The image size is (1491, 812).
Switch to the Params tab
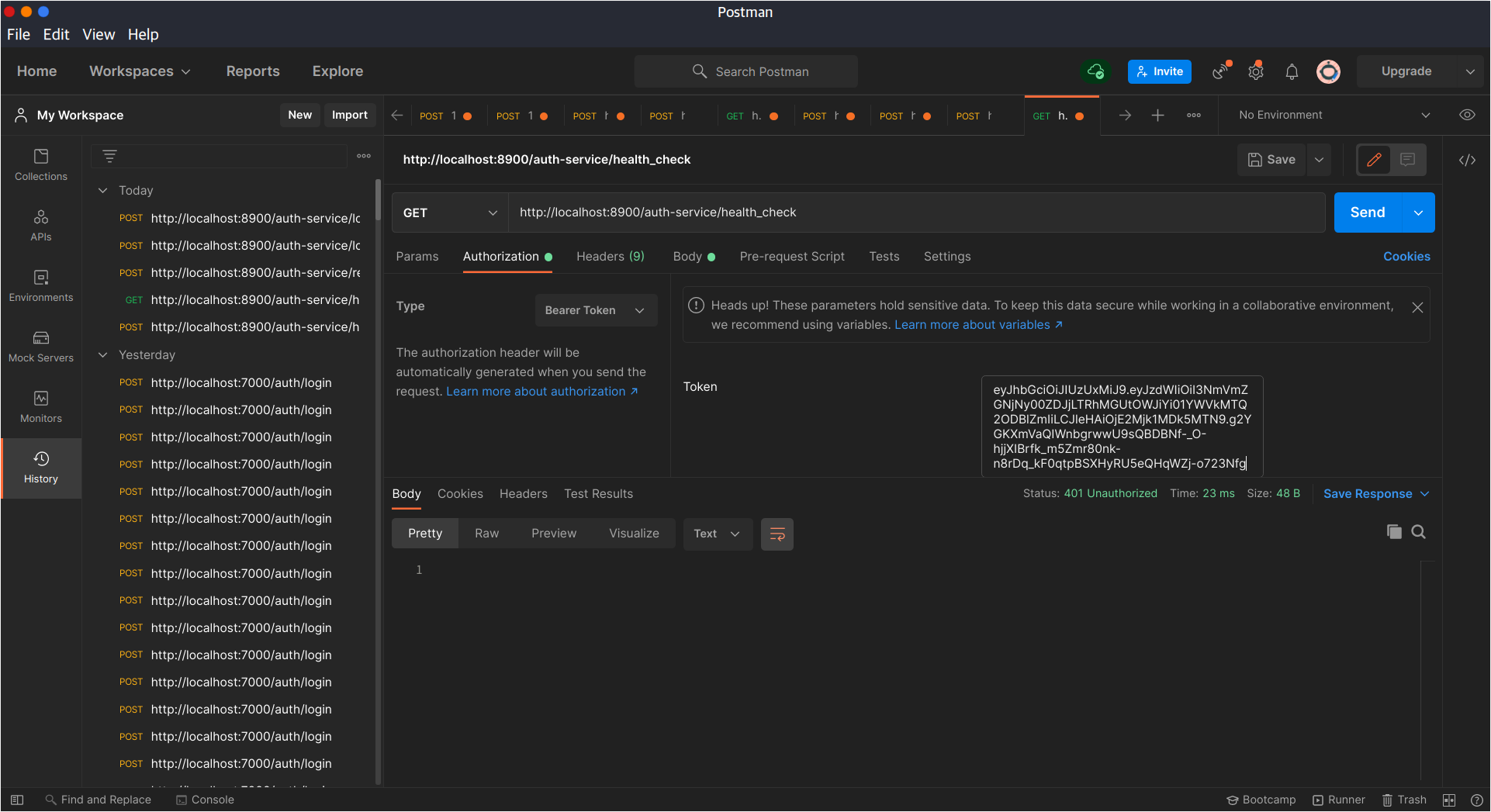[x=417, y=257]
